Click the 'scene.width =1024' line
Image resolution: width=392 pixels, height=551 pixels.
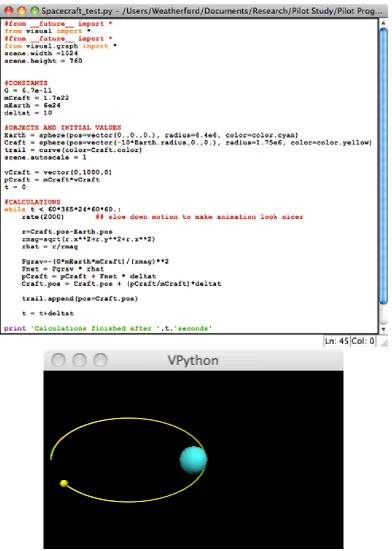pyautogui.click(x=41, y=53)
